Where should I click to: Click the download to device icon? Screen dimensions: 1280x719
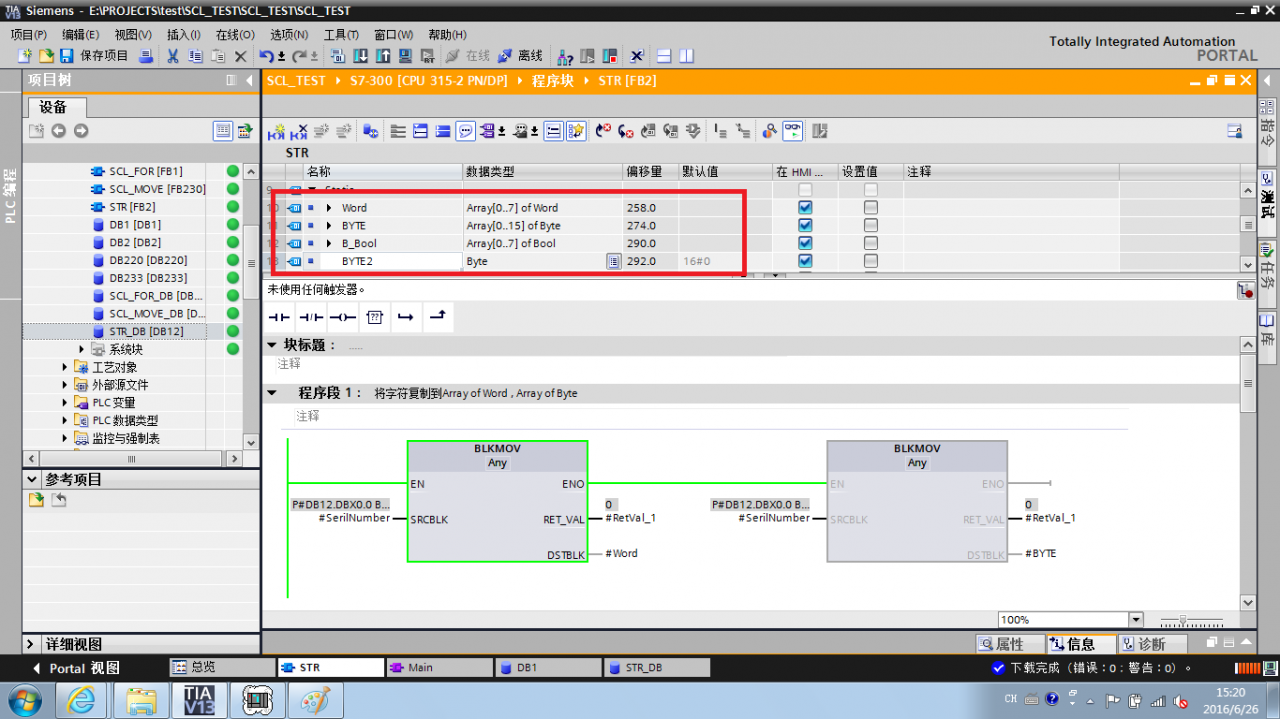click(x=361, y=56)
